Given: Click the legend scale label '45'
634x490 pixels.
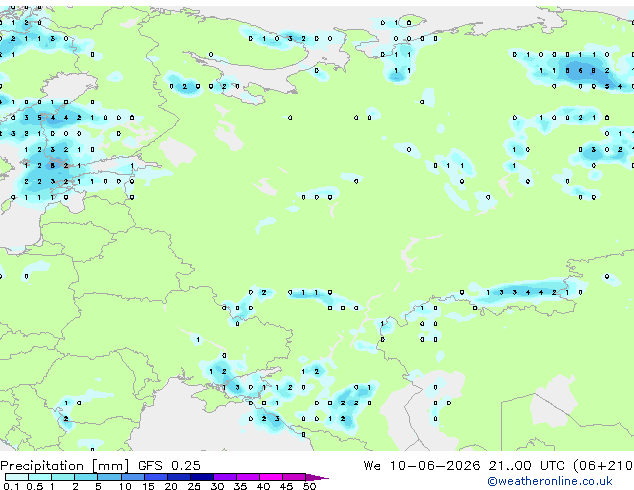Looking at the screenshot, I should pyautogui.click(x=286, y=486).
